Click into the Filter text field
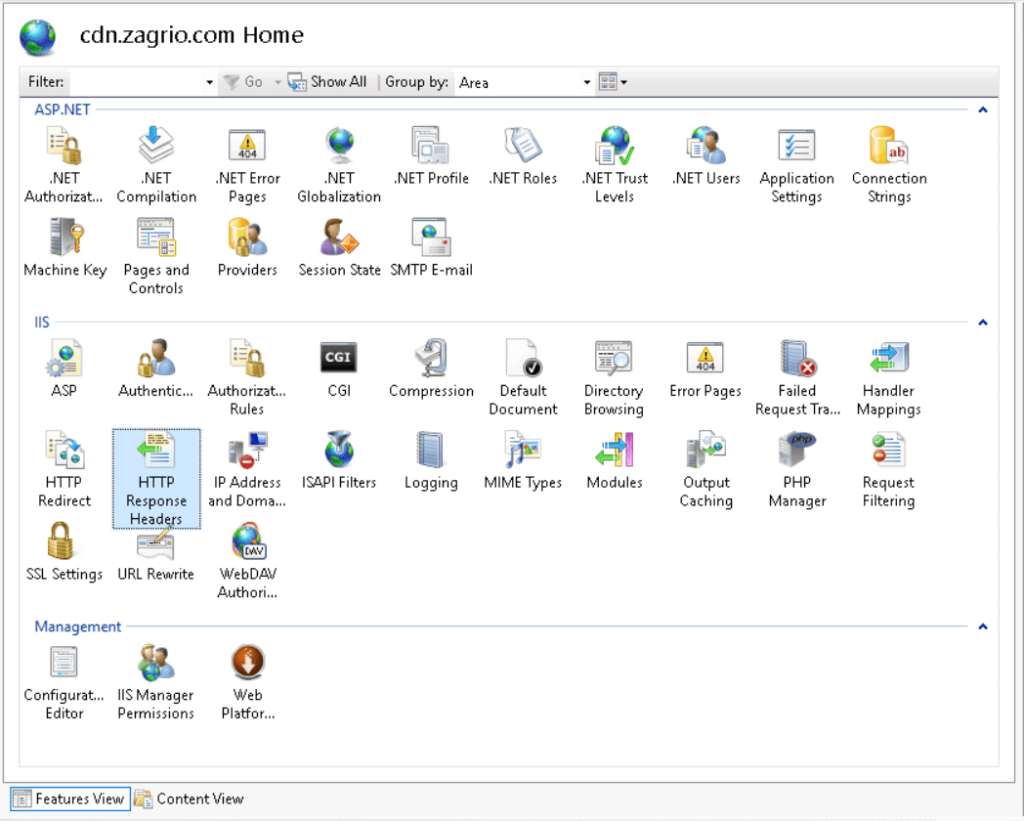The height and width of the screenshot is (821, 1024). [136, 82]
